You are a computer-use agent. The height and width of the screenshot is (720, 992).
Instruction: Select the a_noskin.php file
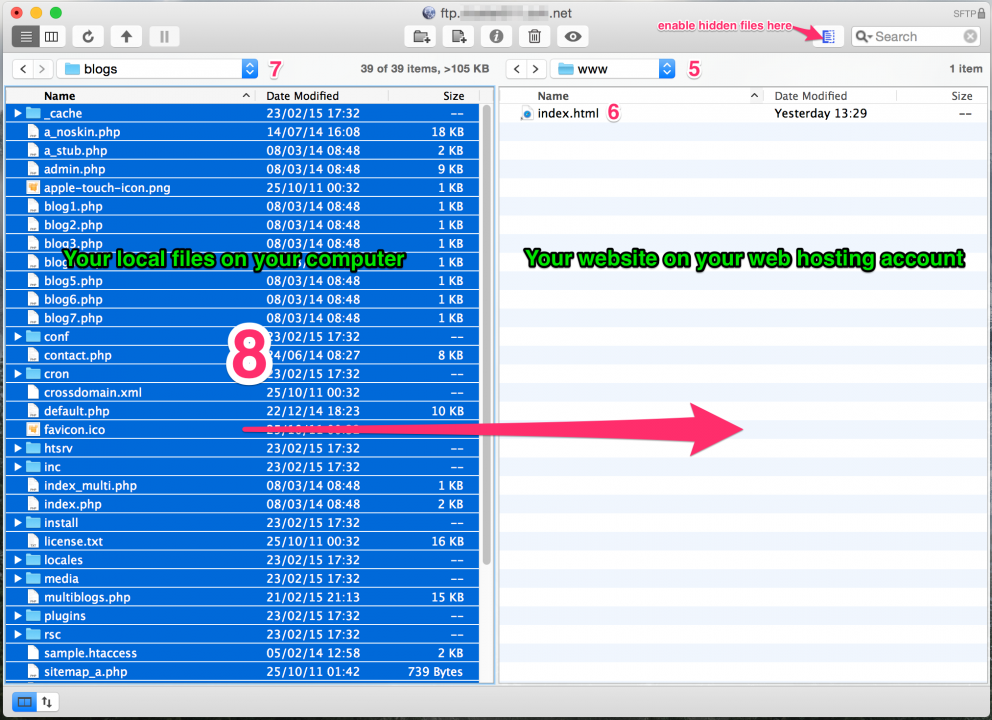tap(242, 132)
